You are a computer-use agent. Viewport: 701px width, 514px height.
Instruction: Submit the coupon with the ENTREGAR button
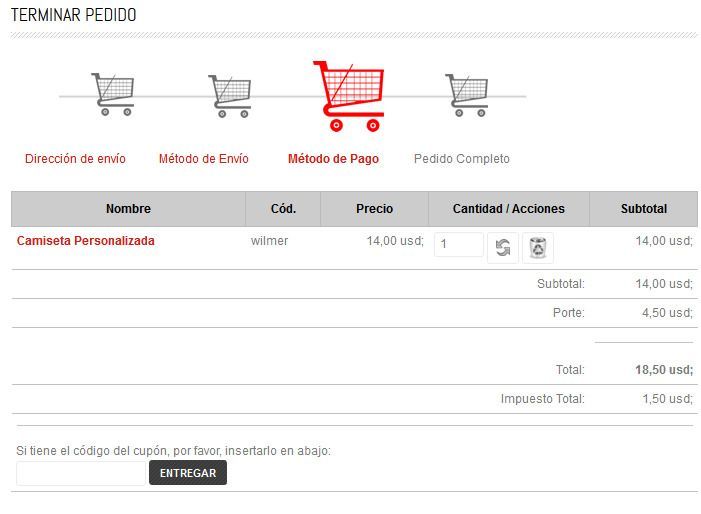point(188,473)
